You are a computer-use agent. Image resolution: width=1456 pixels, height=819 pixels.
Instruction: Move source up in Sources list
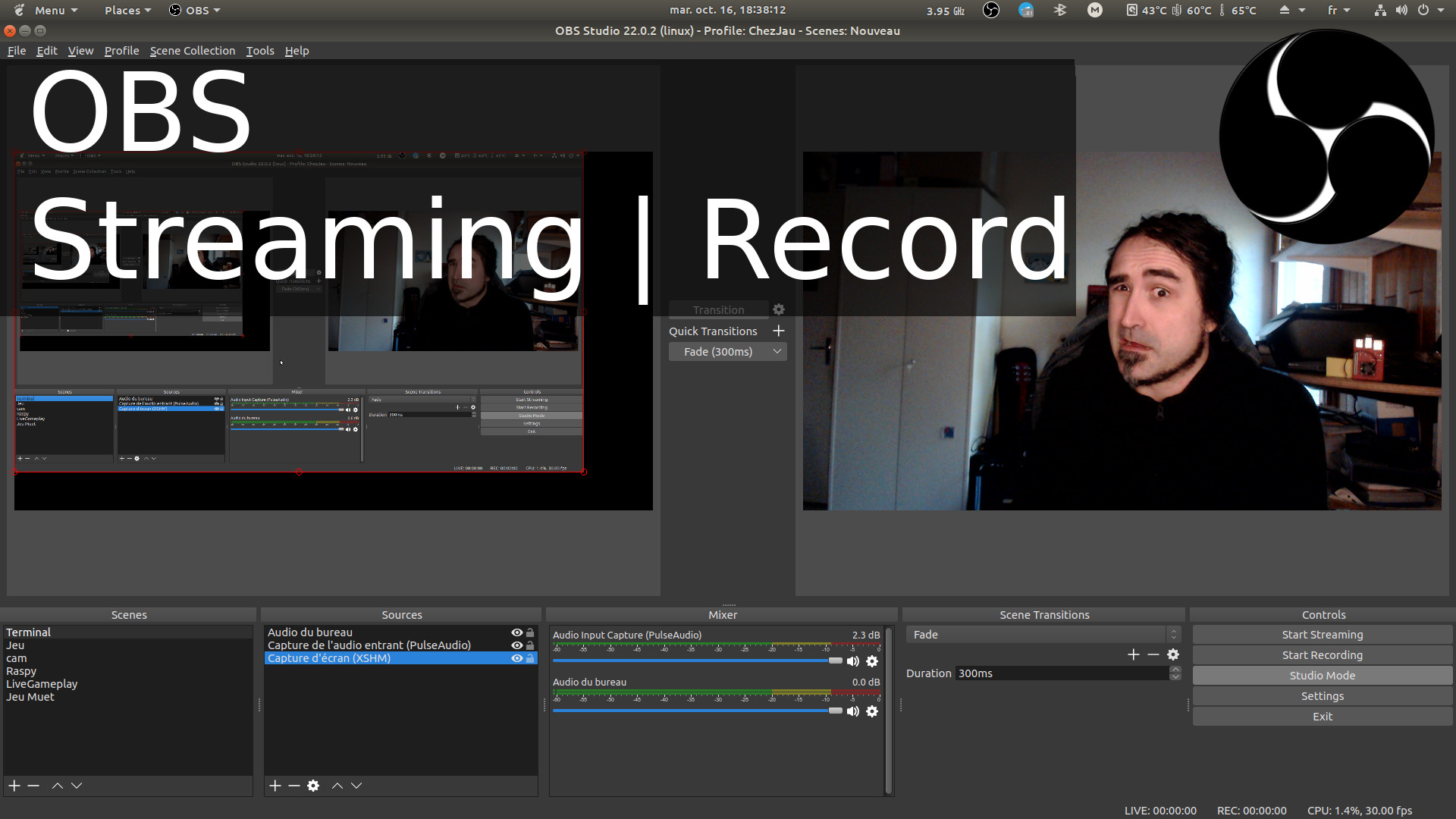coord(337,786)
